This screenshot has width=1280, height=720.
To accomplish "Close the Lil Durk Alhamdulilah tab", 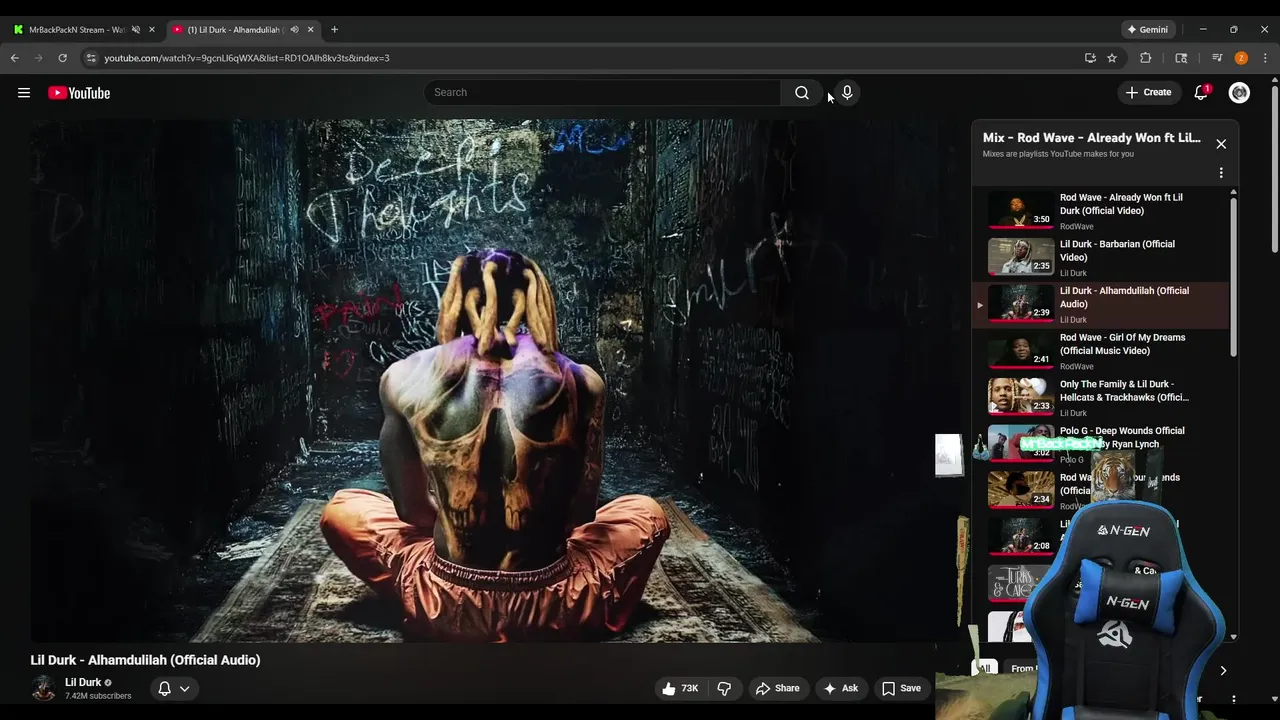I will click(x=310, y=30).
